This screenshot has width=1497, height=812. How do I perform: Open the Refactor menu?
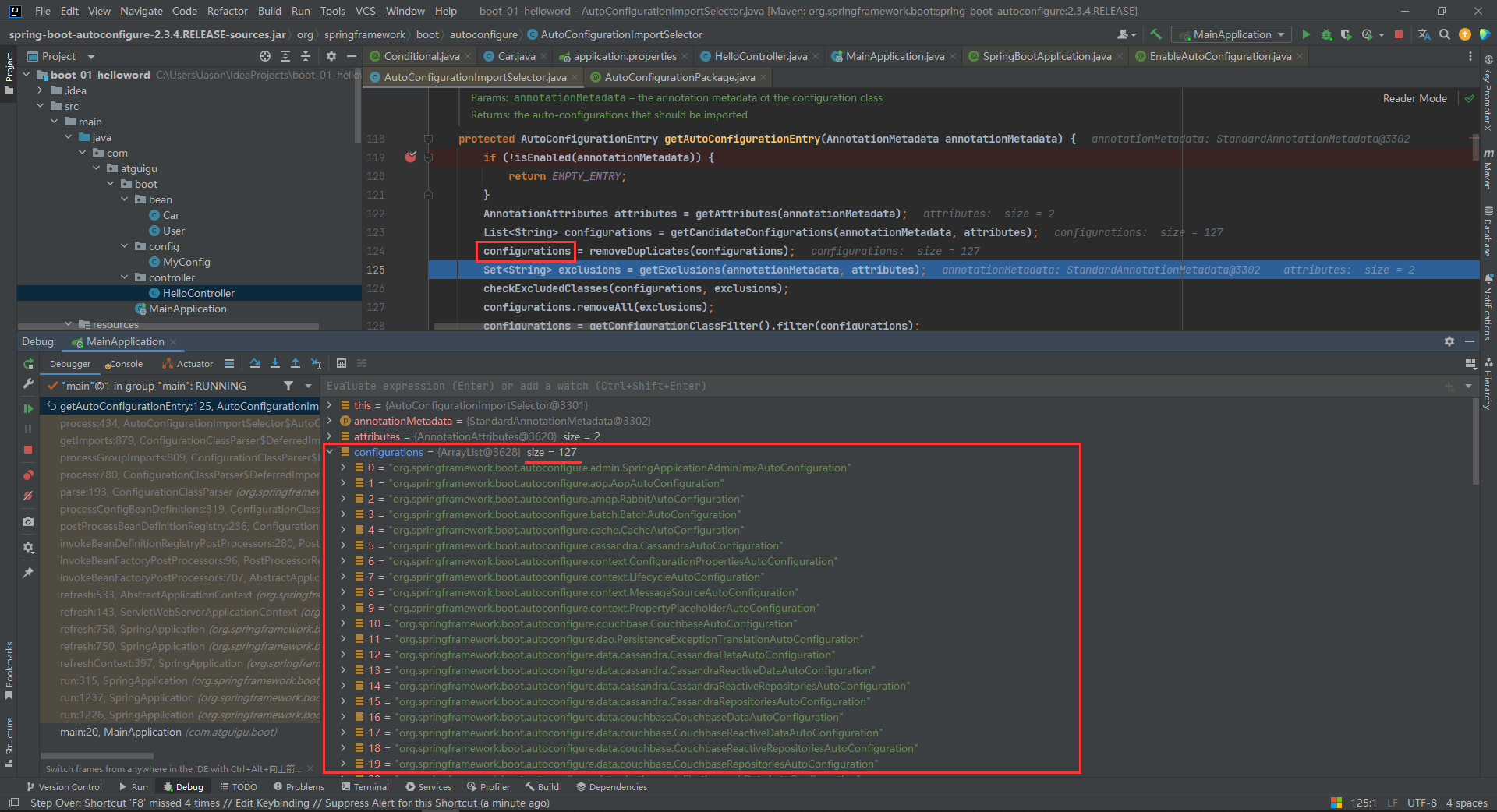click(x=227, y=11)
